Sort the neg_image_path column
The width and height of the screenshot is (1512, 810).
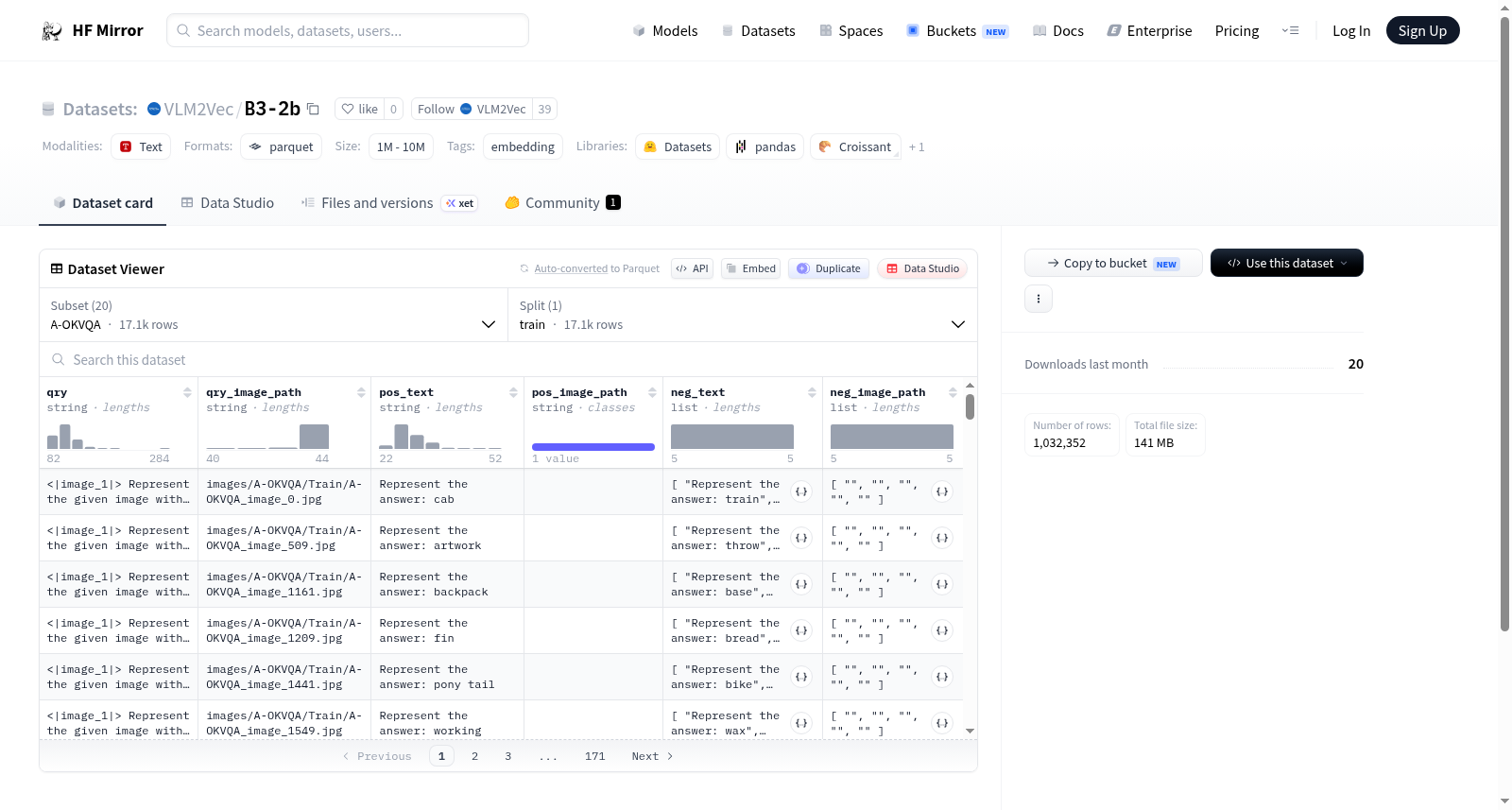pyautogui.click(x=953, y=392)
